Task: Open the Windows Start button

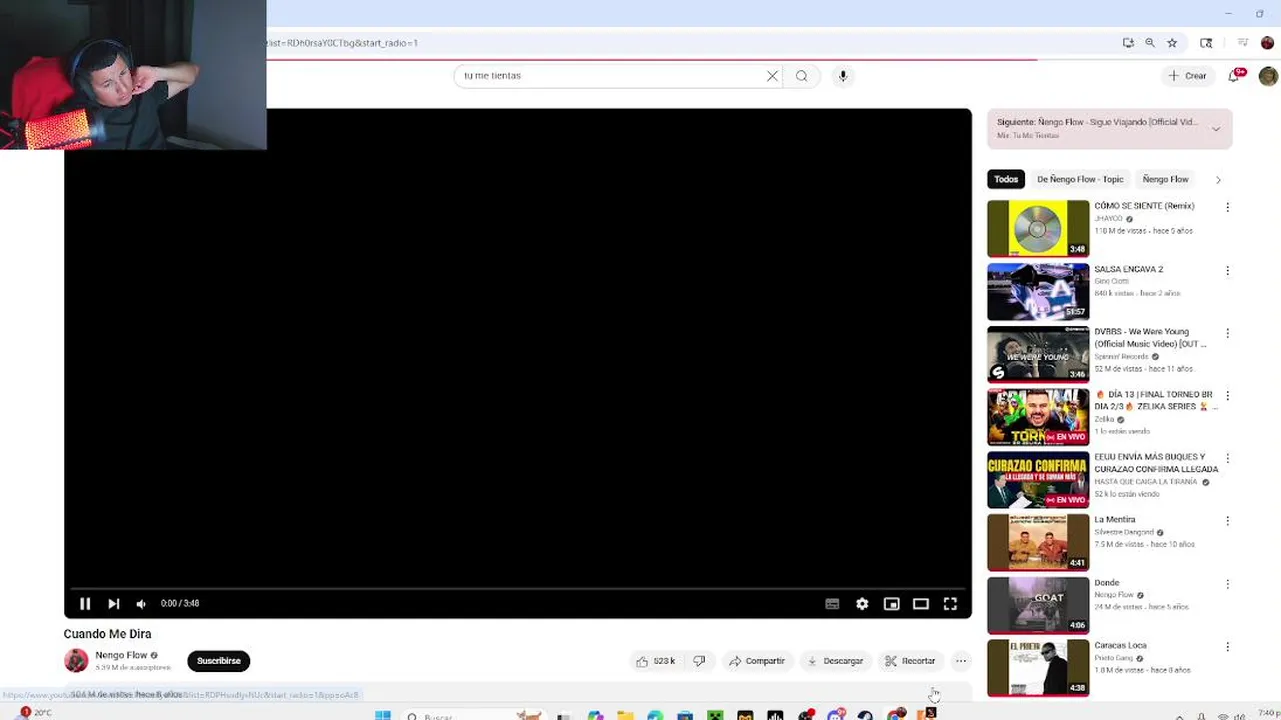Action: click(x=382, y=715)
